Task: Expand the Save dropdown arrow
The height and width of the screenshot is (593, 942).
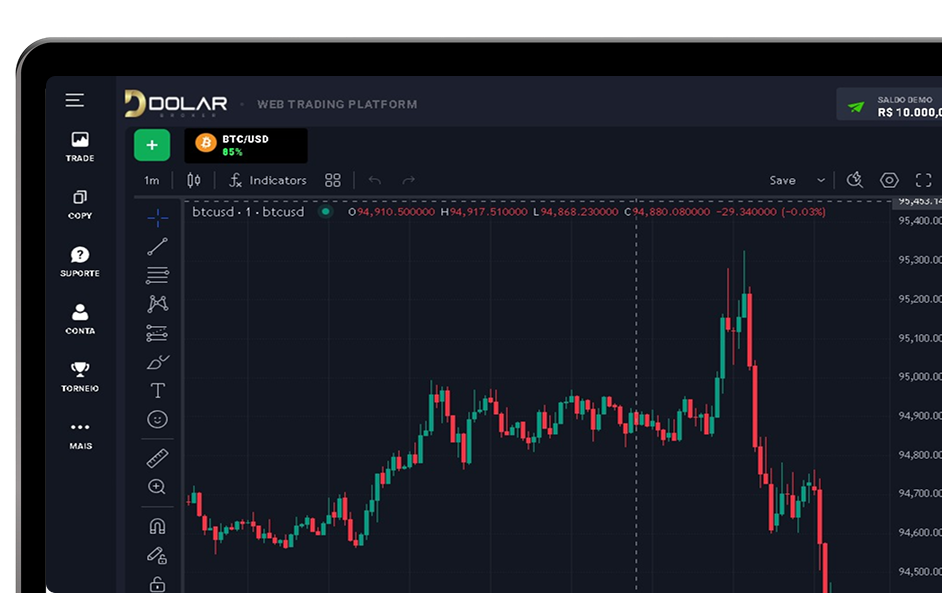Action: [821, 181]
